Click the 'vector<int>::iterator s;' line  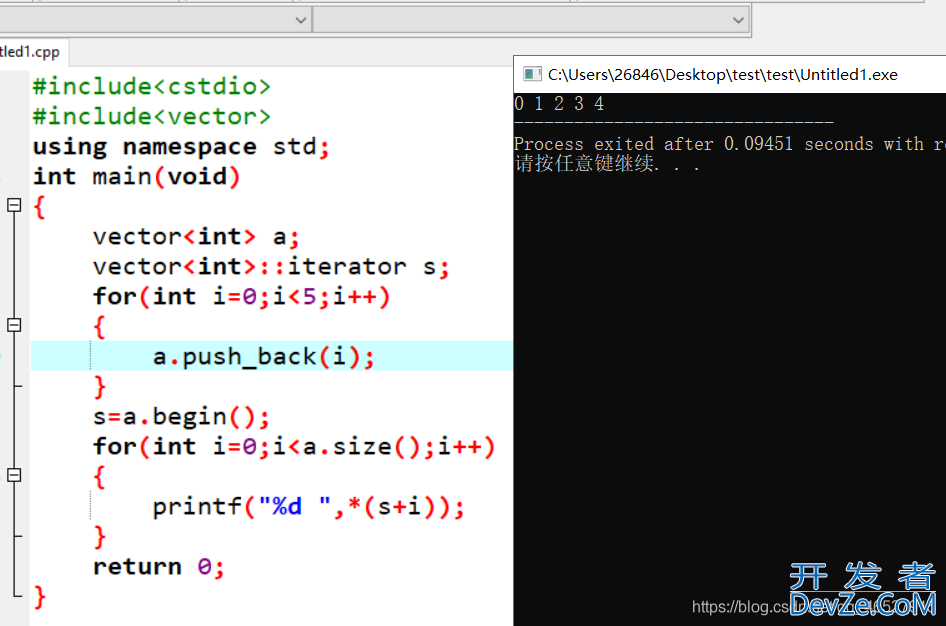click(271, 267)
